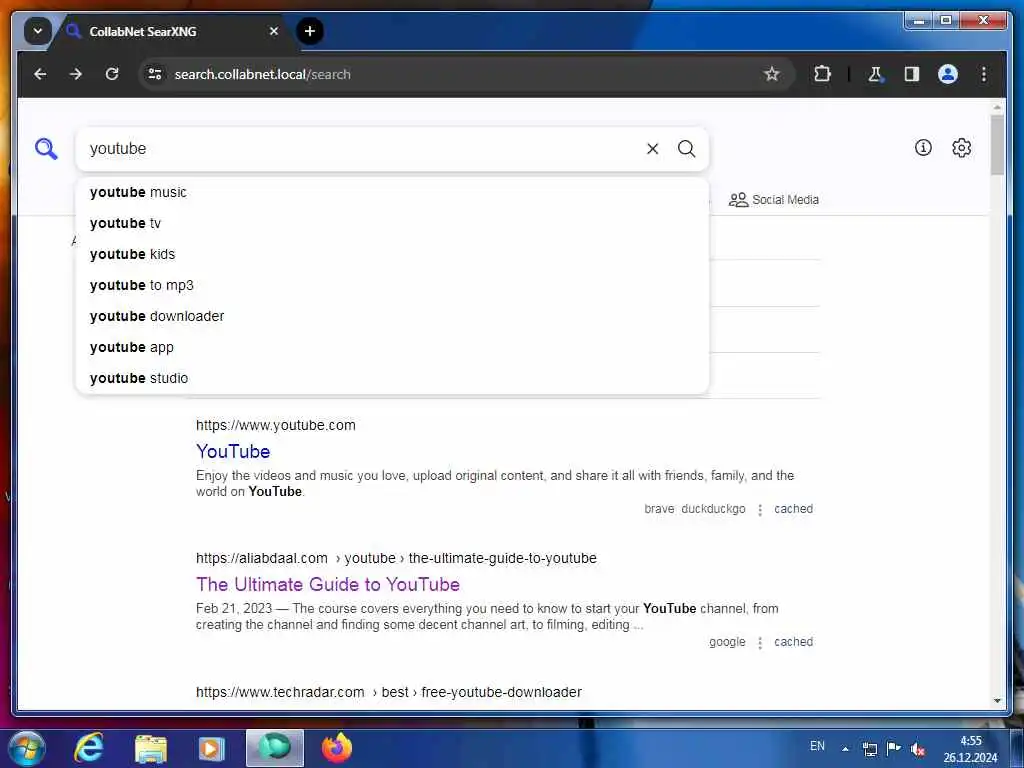
Task: Choose suggestion youtube downloader
Action: tap(392, 316)
